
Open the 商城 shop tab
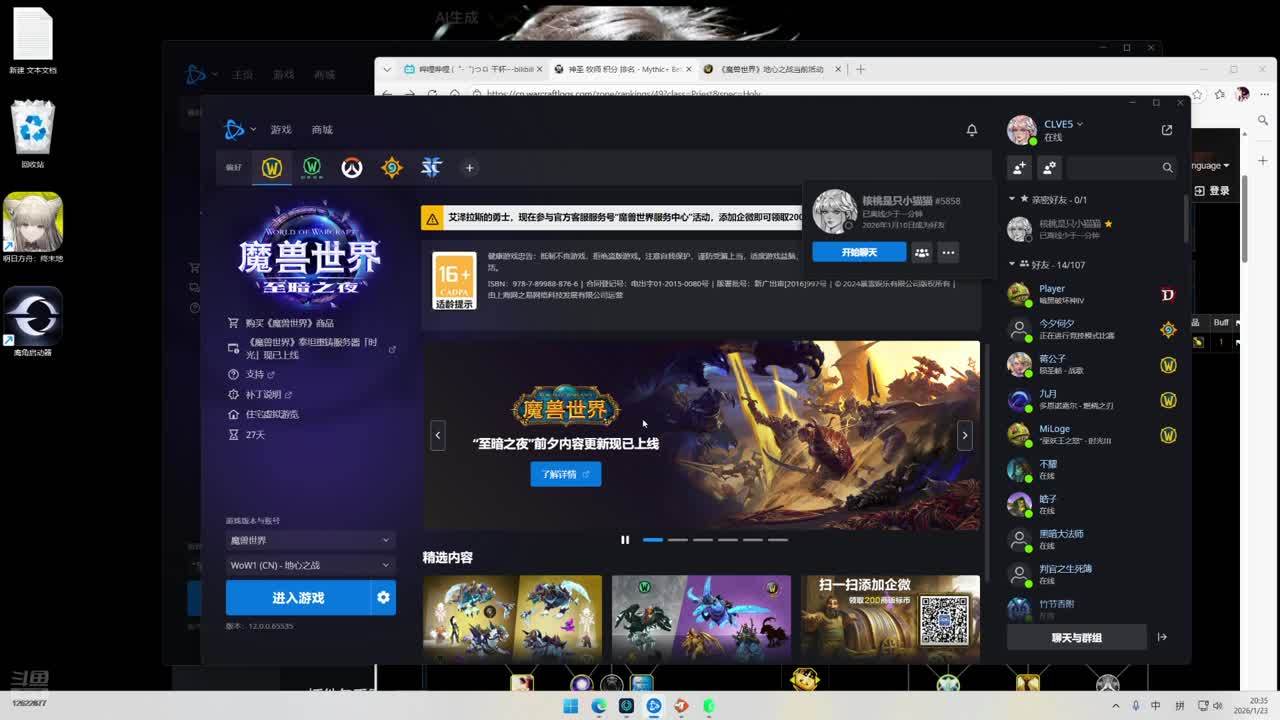coord(322,130)
